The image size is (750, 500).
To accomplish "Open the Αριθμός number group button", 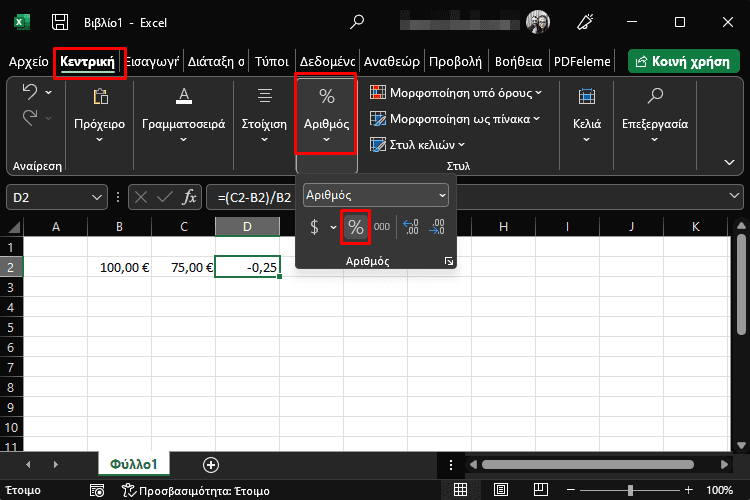I will coord(326,115).
